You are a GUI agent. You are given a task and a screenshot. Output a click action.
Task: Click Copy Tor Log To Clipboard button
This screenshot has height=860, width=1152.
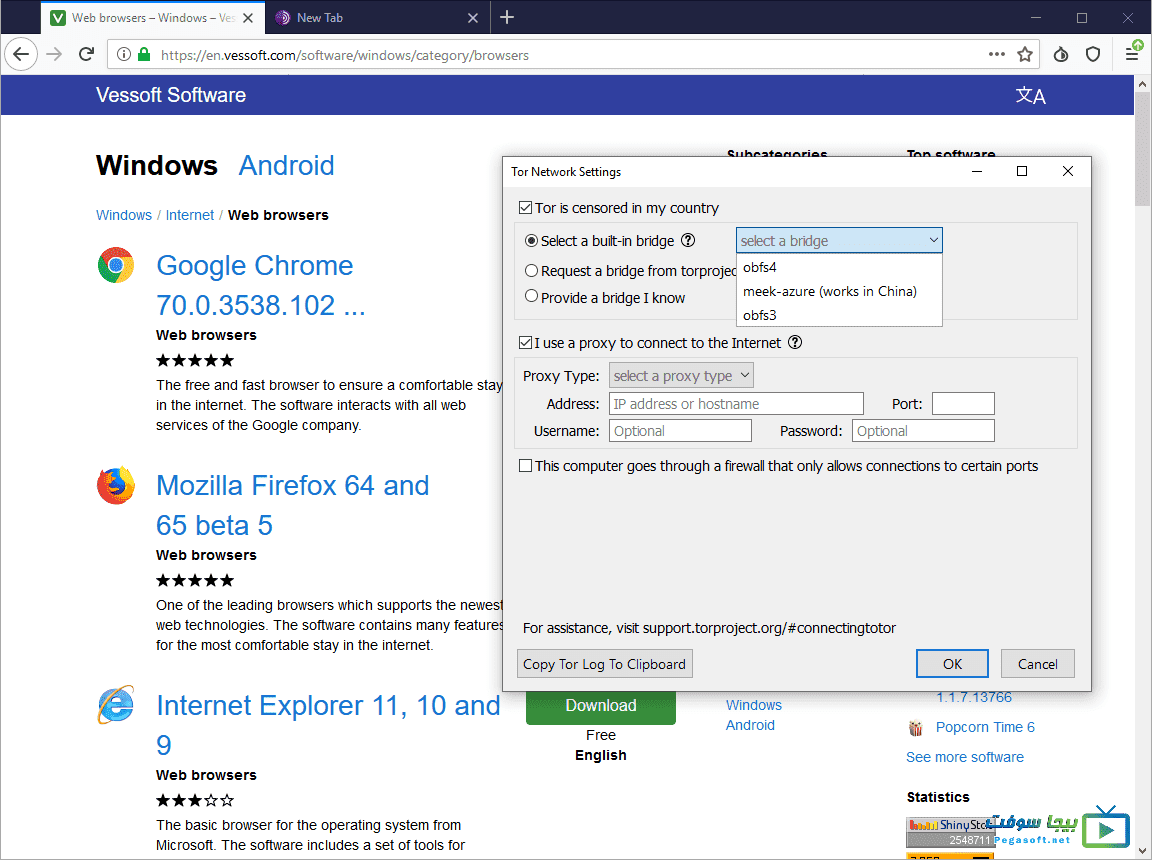pyautogui.click(x=605, y=664)
